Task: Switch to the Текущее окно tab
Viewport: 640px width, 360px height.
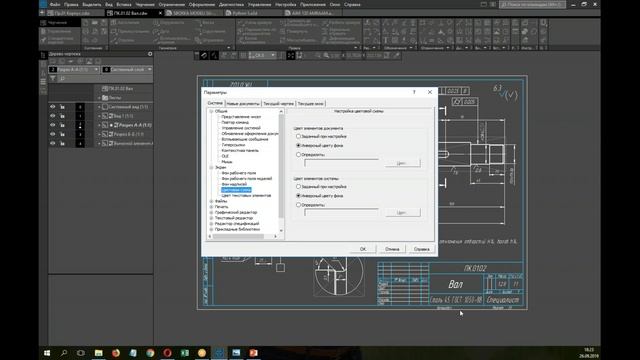Action: pyautogui.click(x=311, y=104)
